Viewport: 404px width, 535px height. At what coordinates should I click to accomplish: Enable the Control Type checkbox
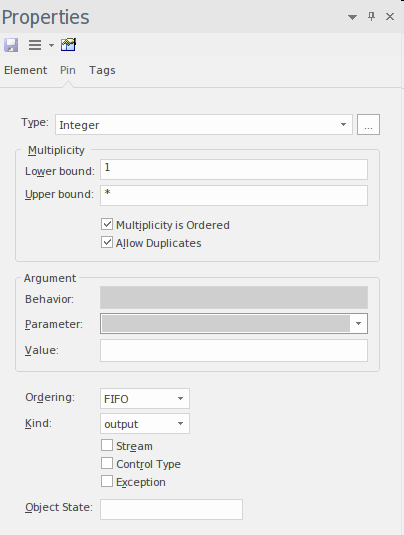[x=107, y=463]
